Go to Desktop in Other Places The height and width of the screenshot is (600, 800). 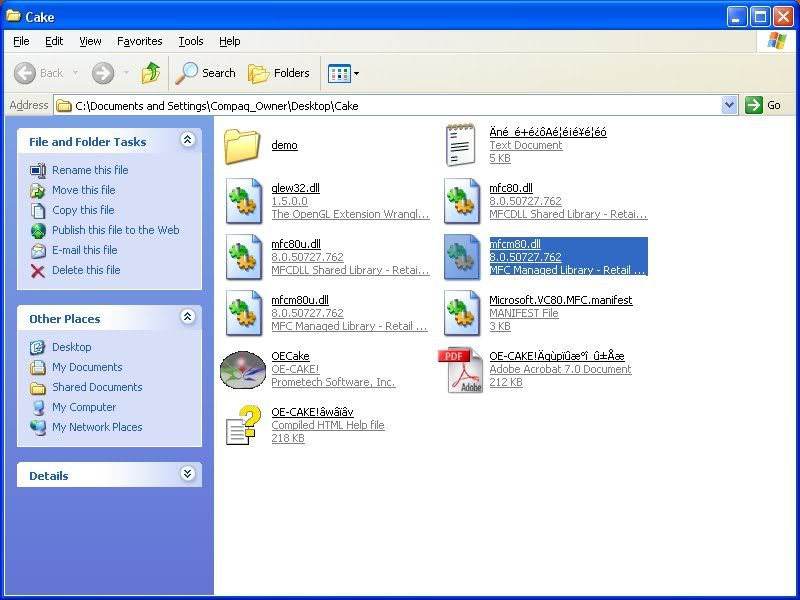(71, 347)
